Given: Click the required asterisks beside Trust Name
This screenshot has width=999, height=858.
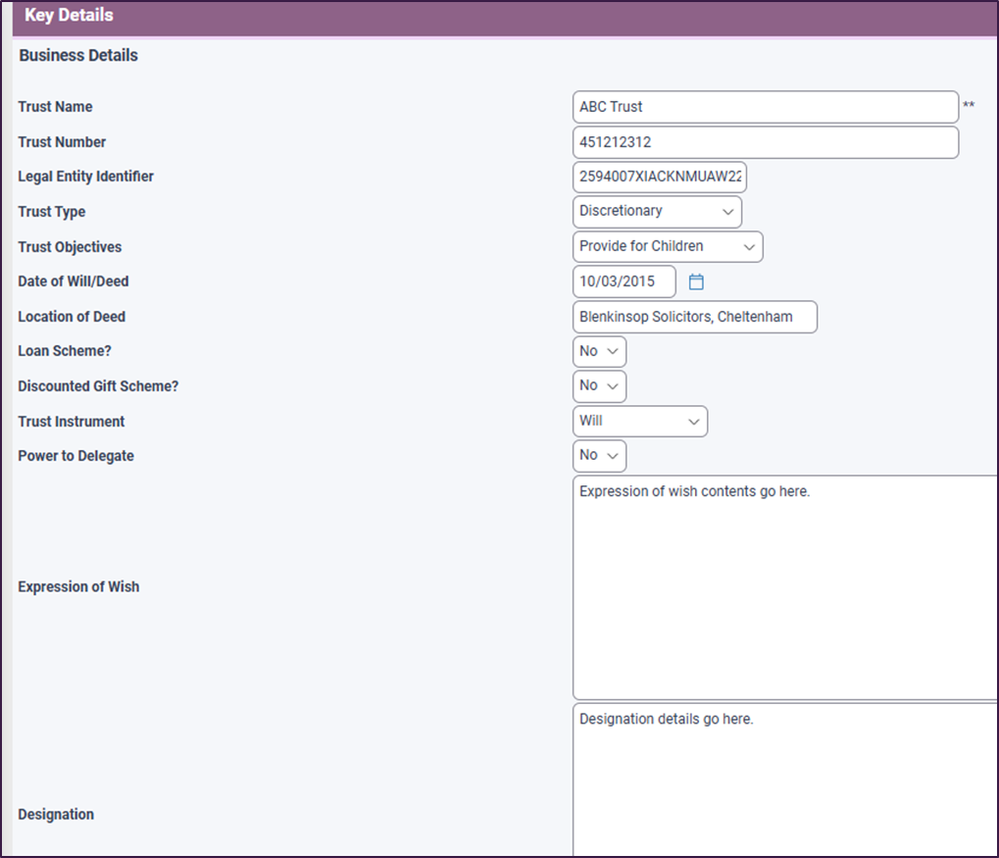Looking at the screenshot, I should (968, 106).
